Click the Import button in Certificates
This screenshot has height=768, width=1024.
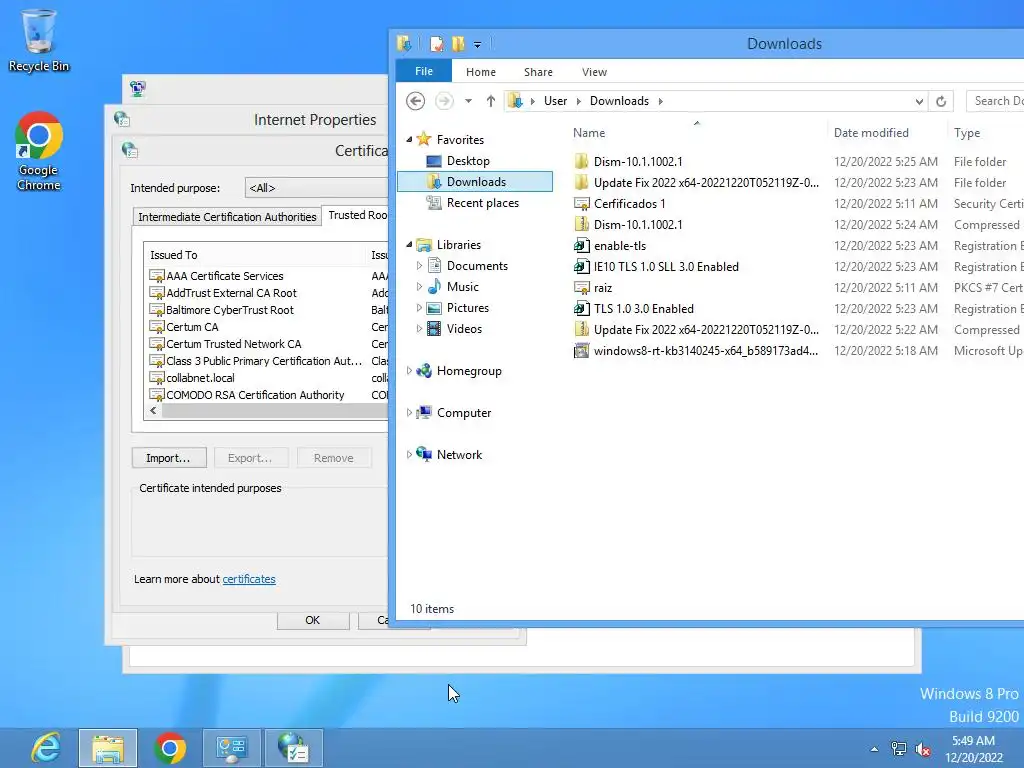168,458
